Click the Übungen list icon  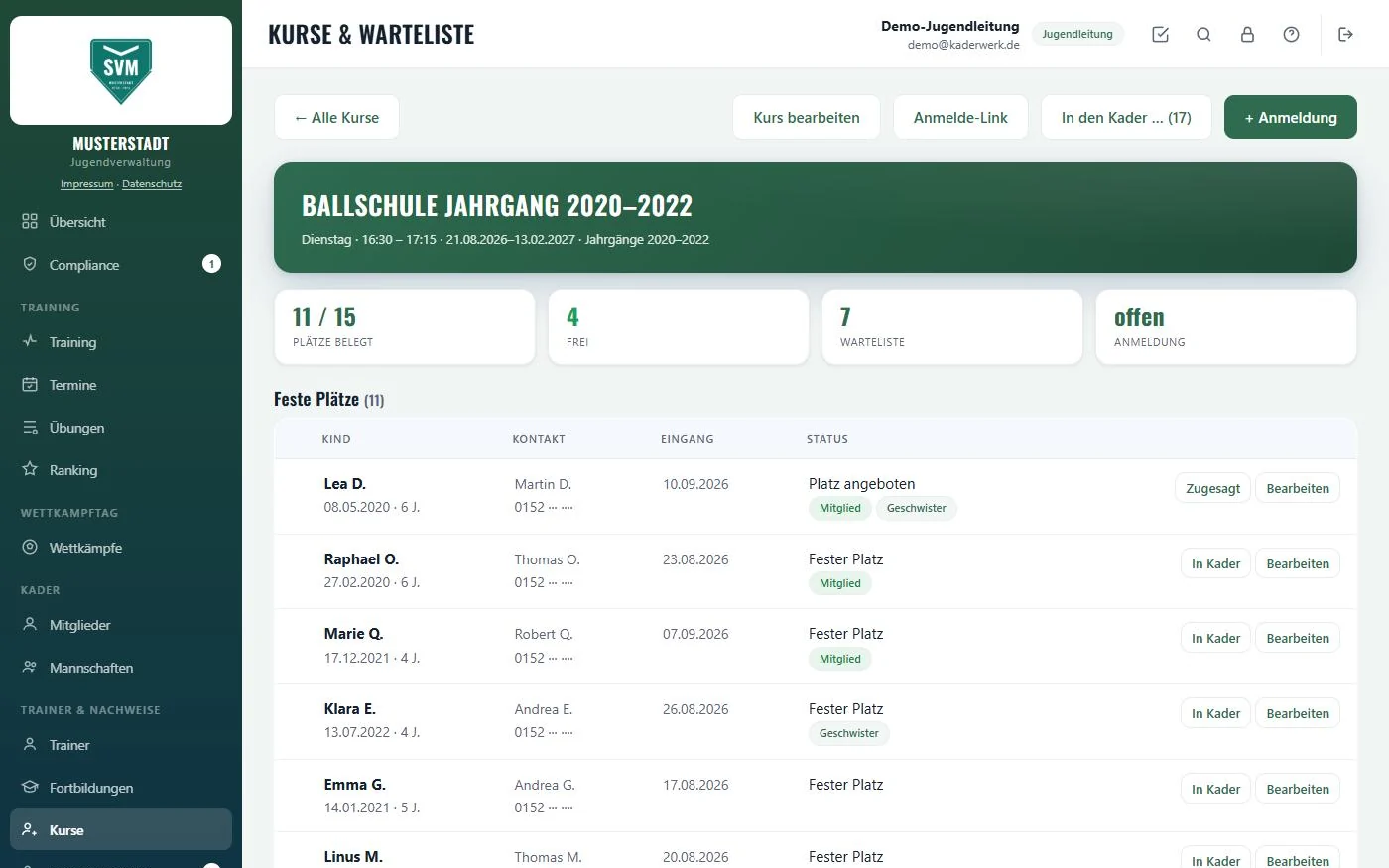pyautogui.click(x=30, y=427)
